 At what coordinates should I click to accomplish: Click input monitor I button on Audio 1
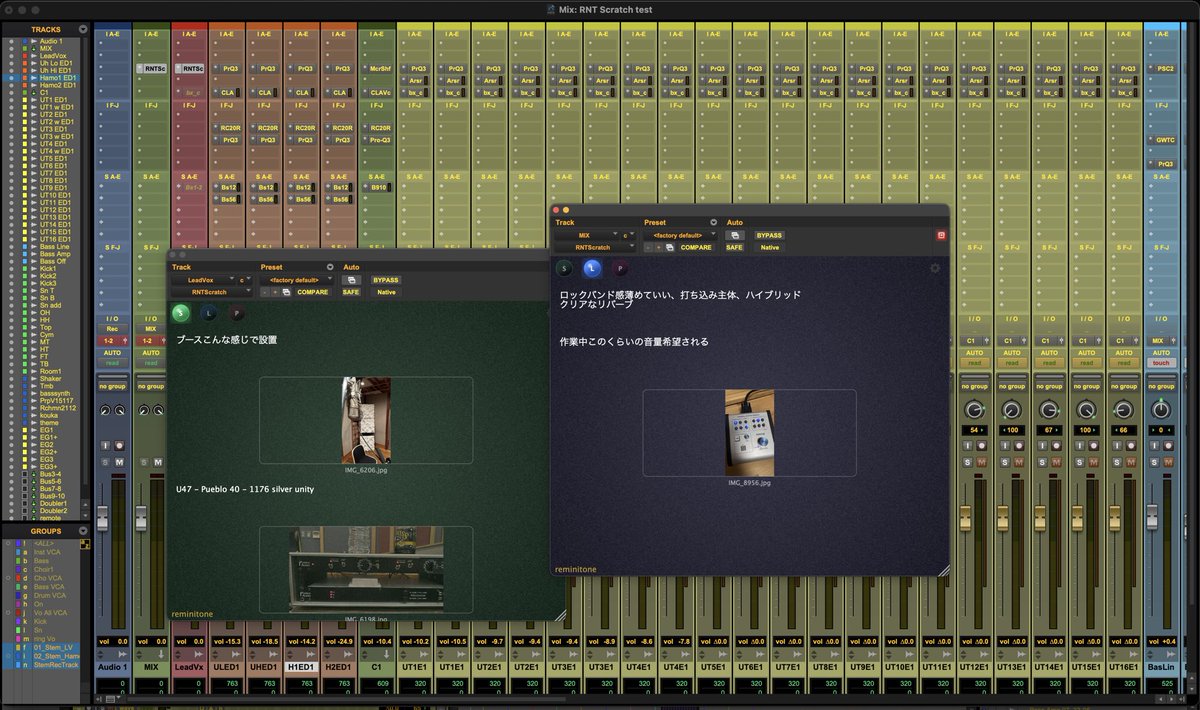point(105,445)
